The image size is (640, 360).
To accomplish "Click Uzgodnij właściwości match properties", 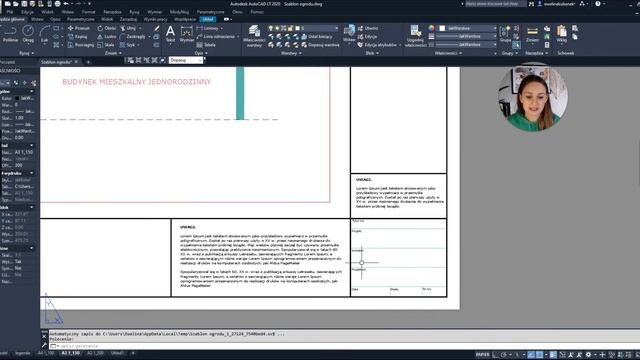I will [415, 36].
